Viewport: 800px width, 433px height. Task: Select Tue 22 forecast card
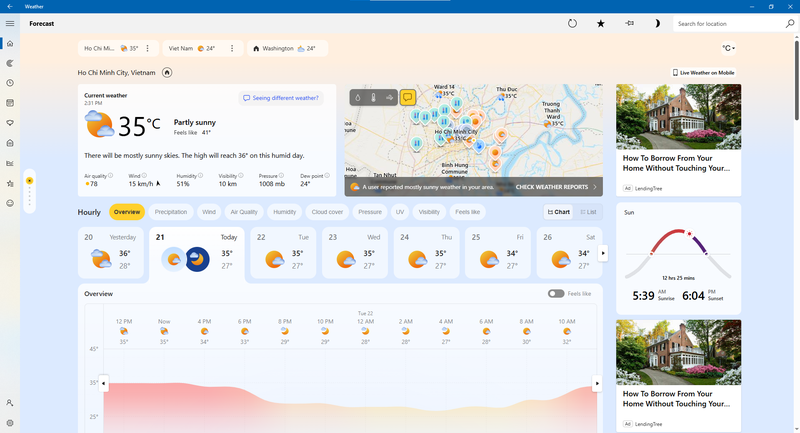click(x=284, y=253)
